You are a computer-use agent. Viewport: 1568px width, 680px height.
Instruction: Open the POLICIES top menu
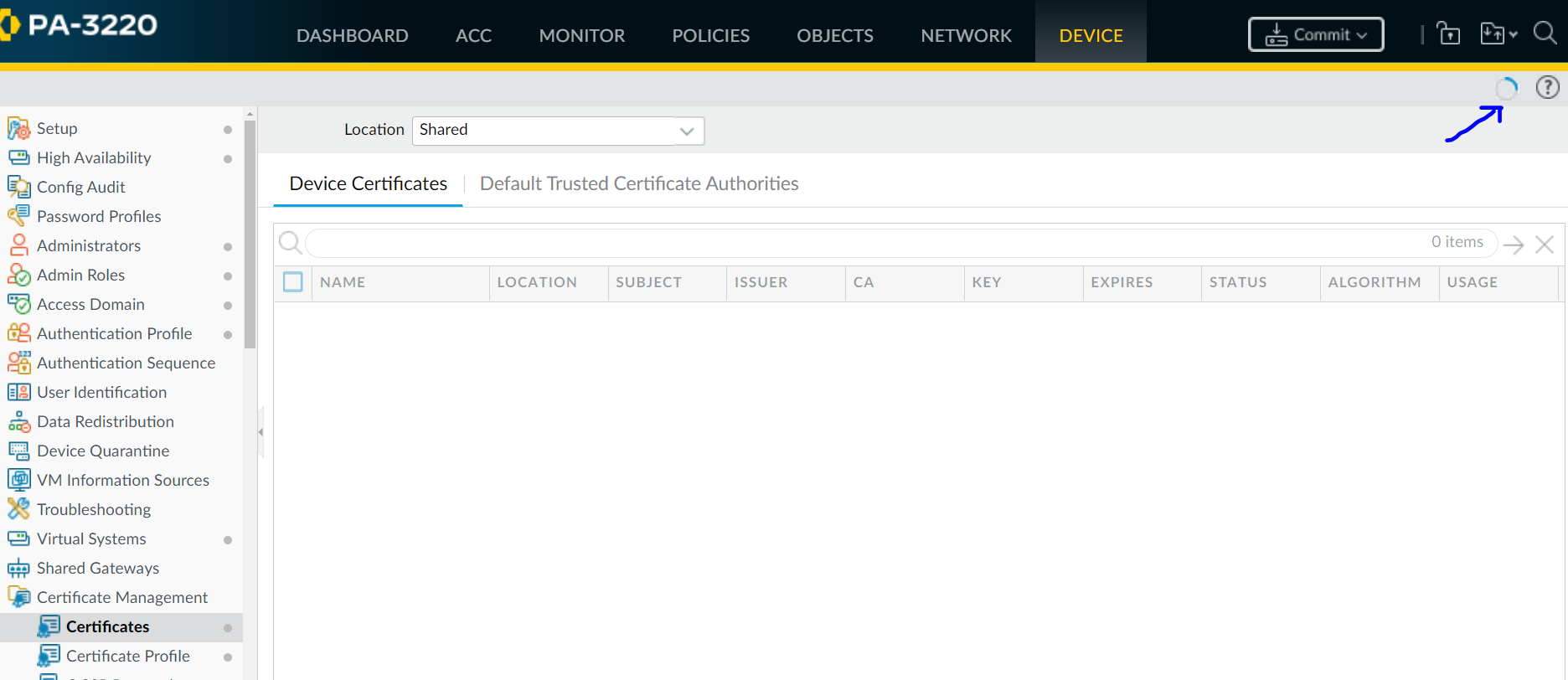coord(710,35)
